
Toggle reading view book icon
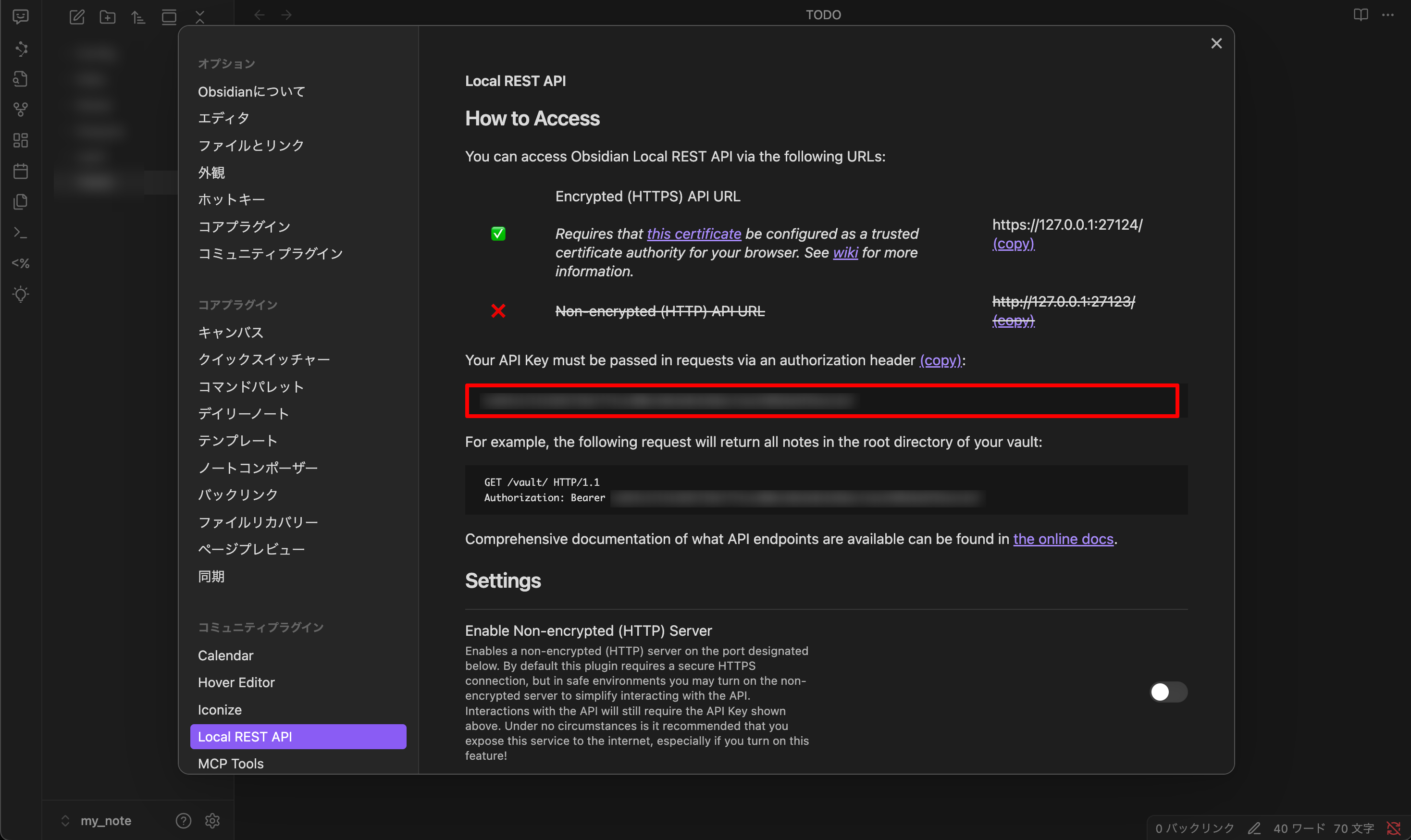(x=1361, y=15)
